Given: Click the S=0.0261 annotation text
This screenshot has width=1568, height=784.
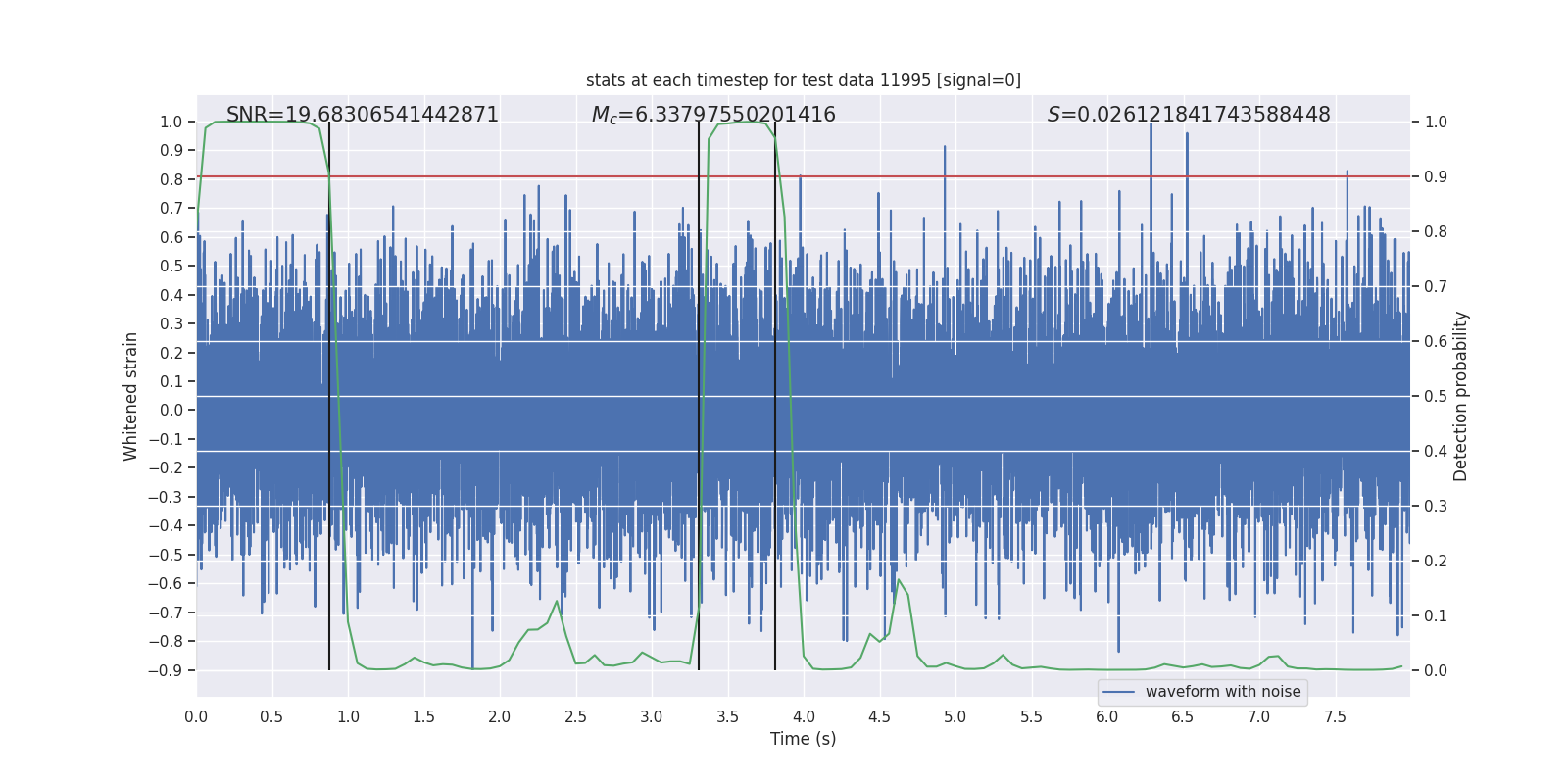Looking at the screenshot, I should [x=1189, y=115].
